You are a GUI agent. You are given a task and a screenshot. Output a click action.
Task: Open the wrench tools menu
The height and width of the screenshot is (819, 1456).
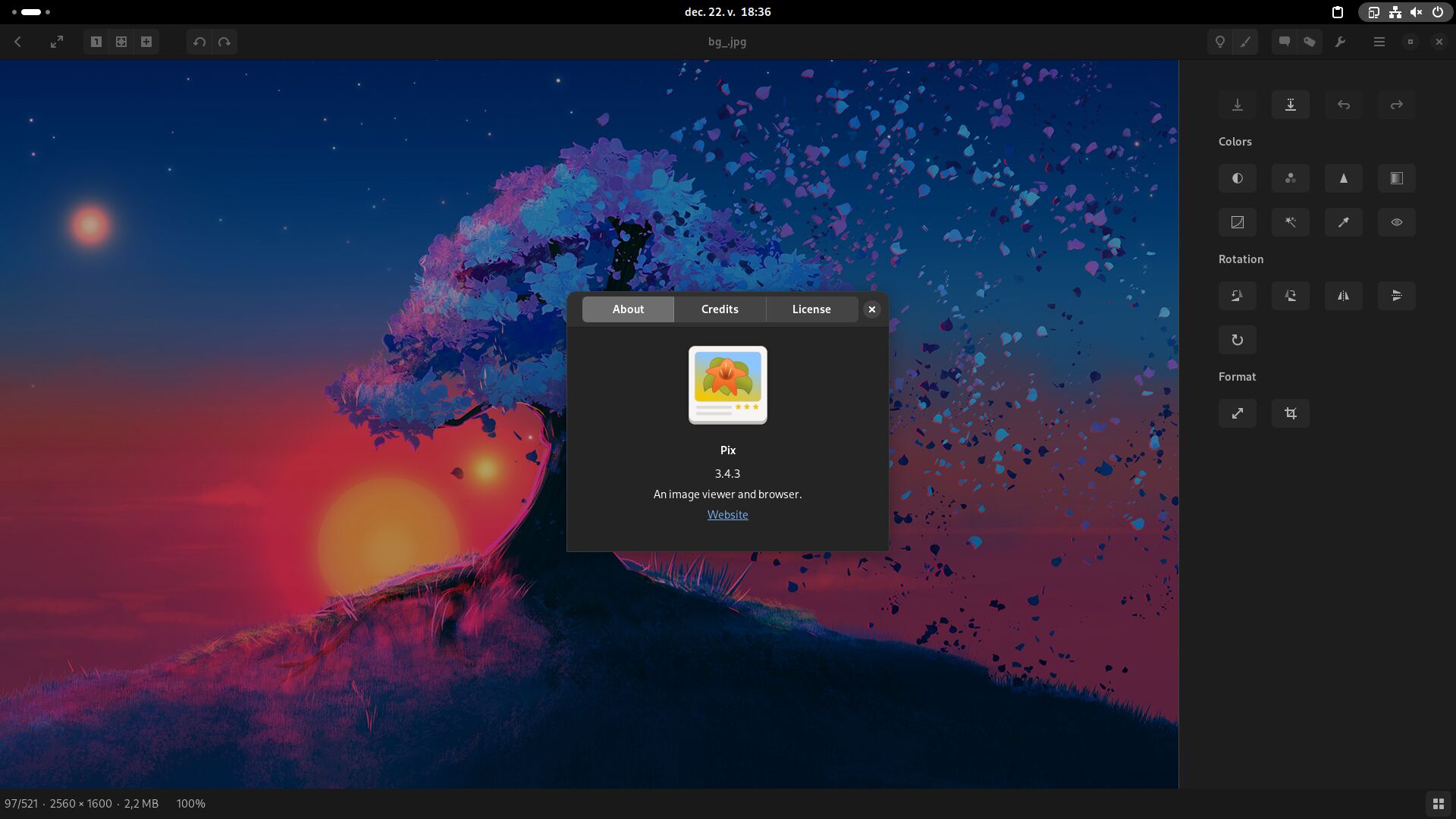(x=1341, y=42)
